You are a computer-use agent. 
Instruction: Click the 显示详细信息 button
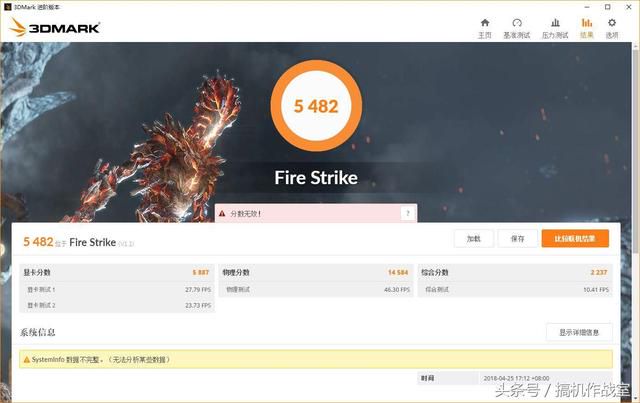click(x=579, y=332)
